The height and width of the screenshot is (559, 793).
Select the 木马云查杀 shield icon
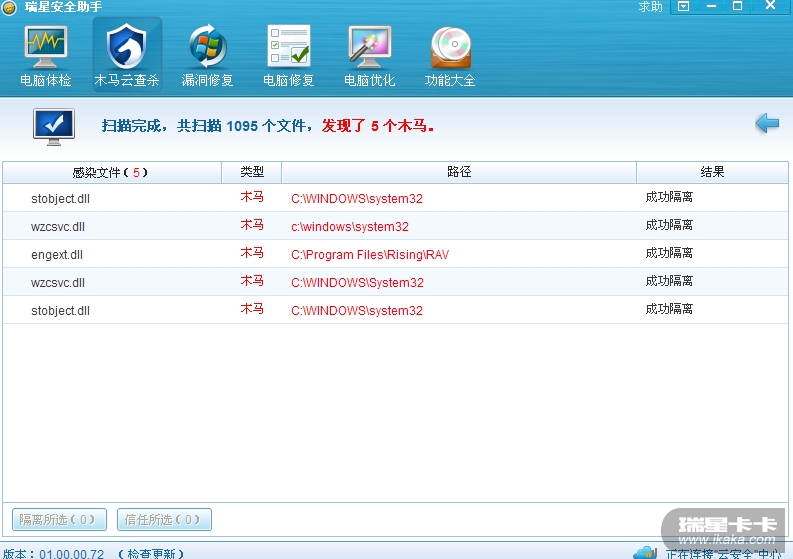[x=126, y=47]
